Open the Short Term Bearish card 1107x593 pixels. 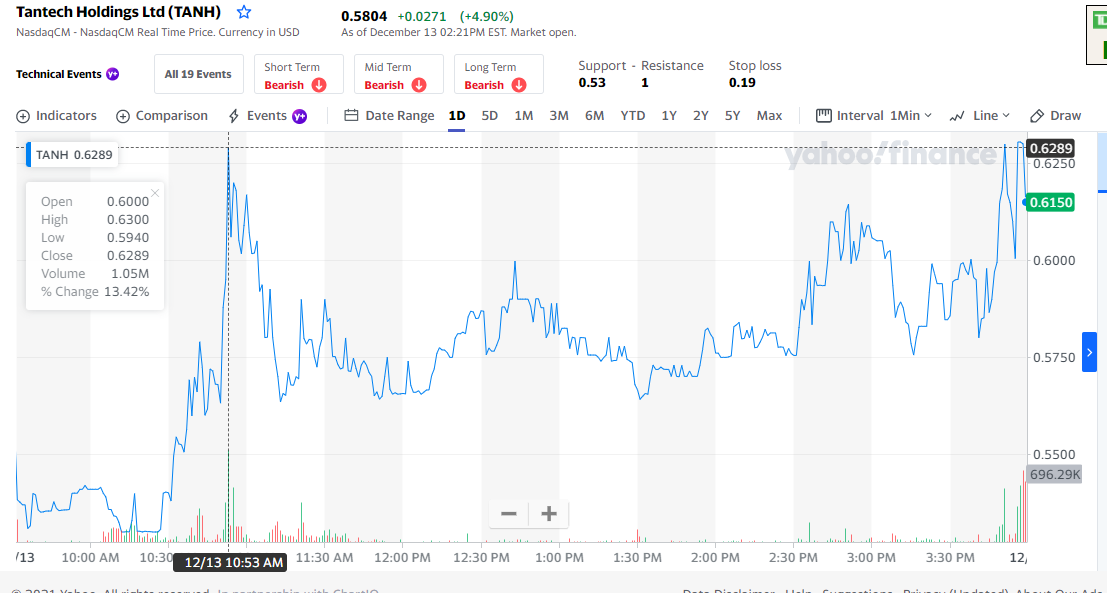(x=299, y=74)
